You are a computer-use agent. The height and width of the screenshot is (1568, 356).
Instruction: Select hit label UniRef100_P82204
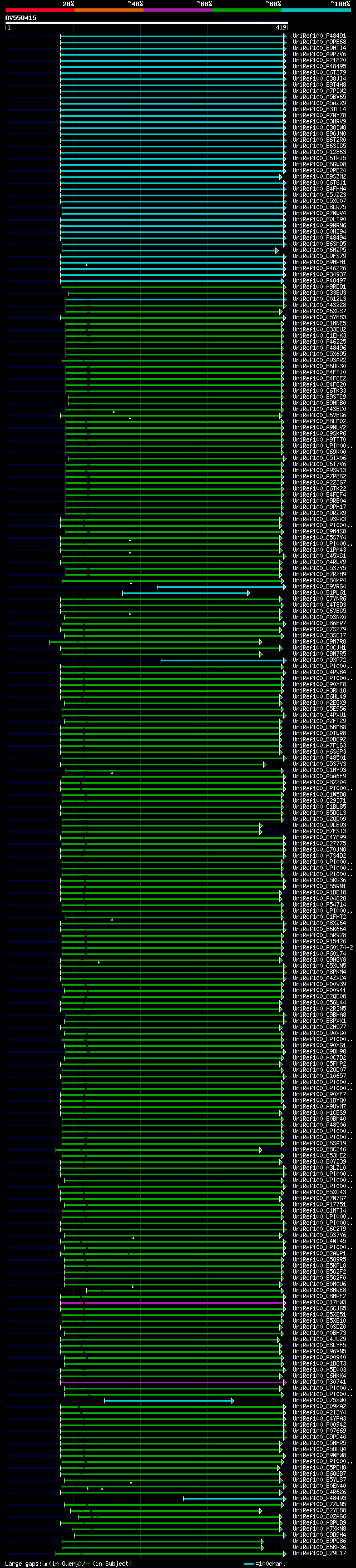pos(319,782)
